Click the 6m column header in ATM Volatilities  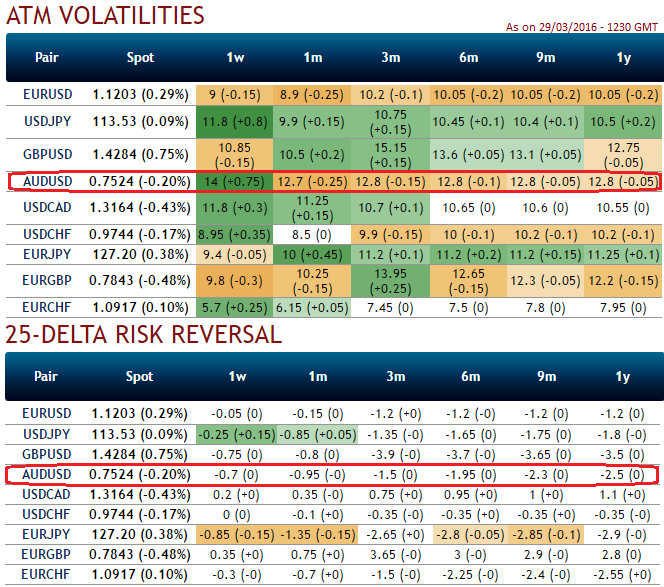point(468,57)
